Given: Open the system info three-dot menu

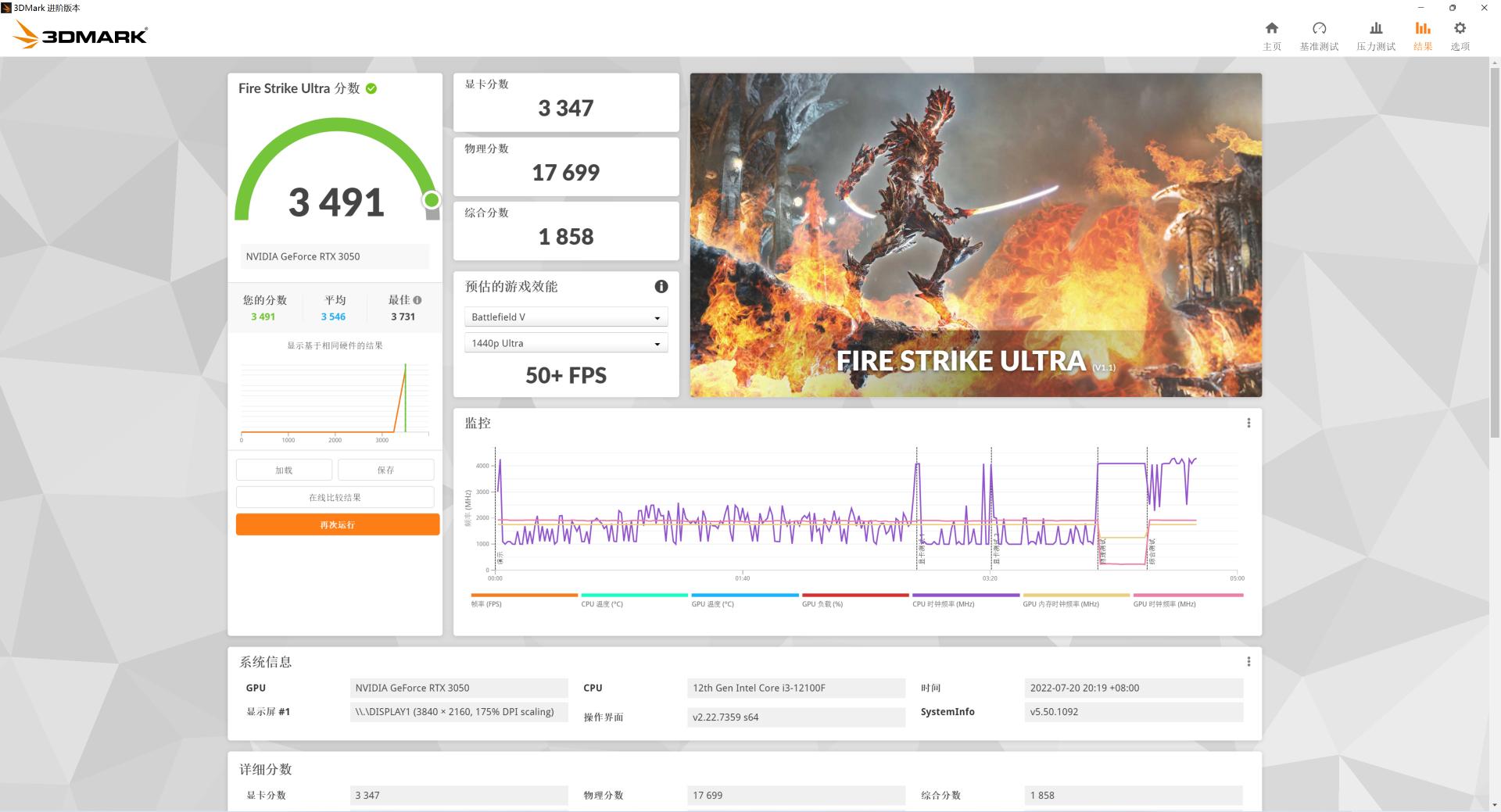Looking at the screenshot, I should tap(1248, 662).
